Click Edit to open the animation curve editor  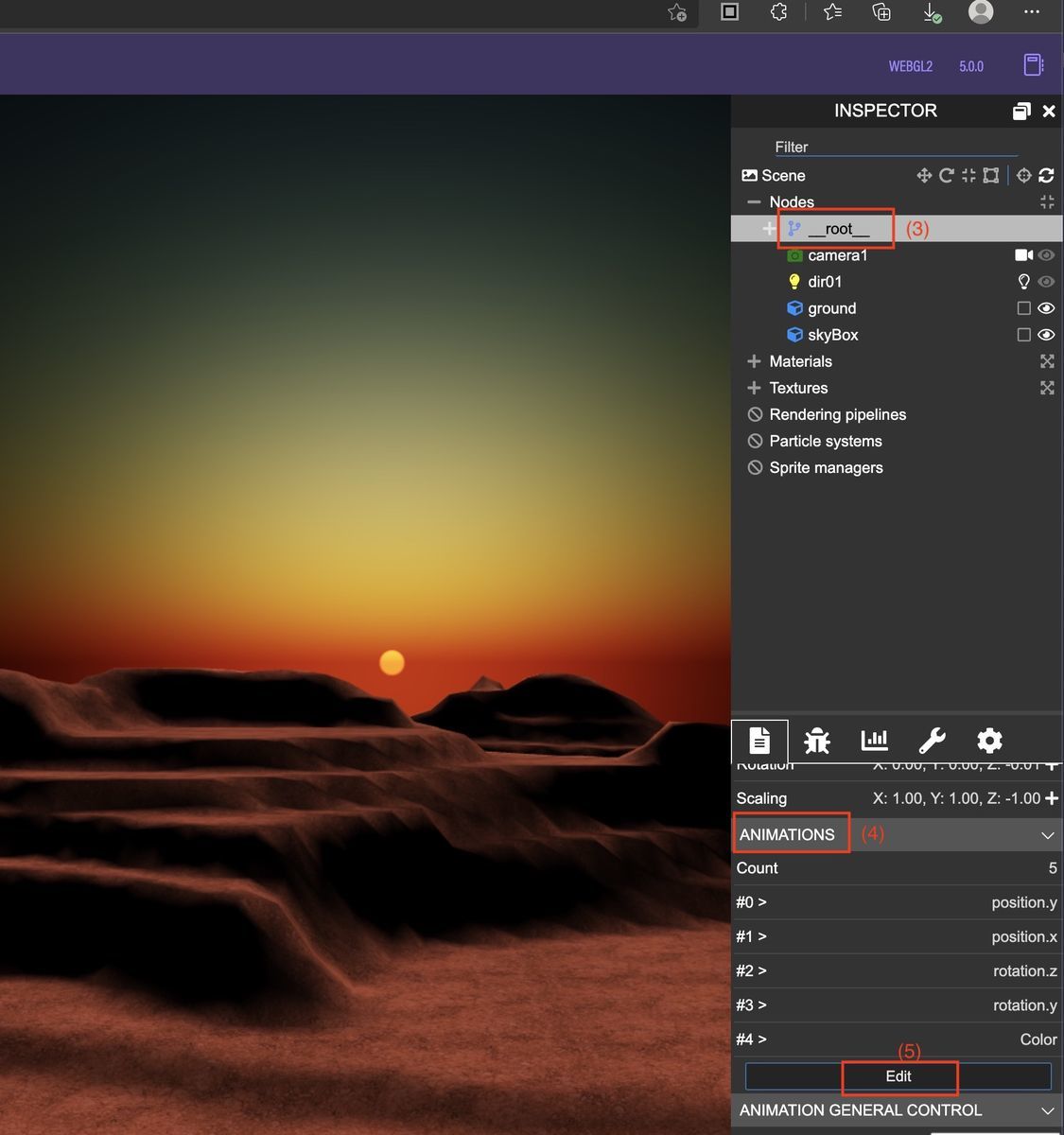point(898,1075)
